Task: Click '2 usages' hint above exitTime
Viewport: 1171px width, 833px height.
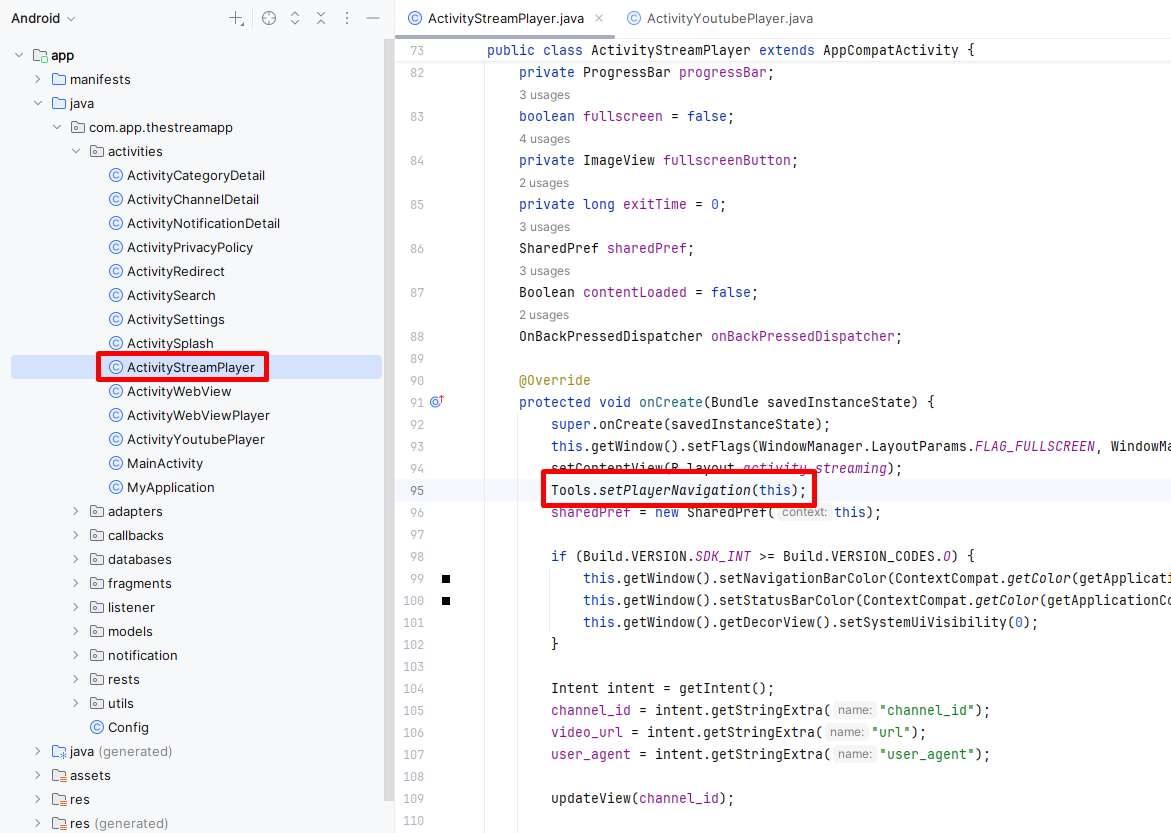Action: click(x=544, y=183)
